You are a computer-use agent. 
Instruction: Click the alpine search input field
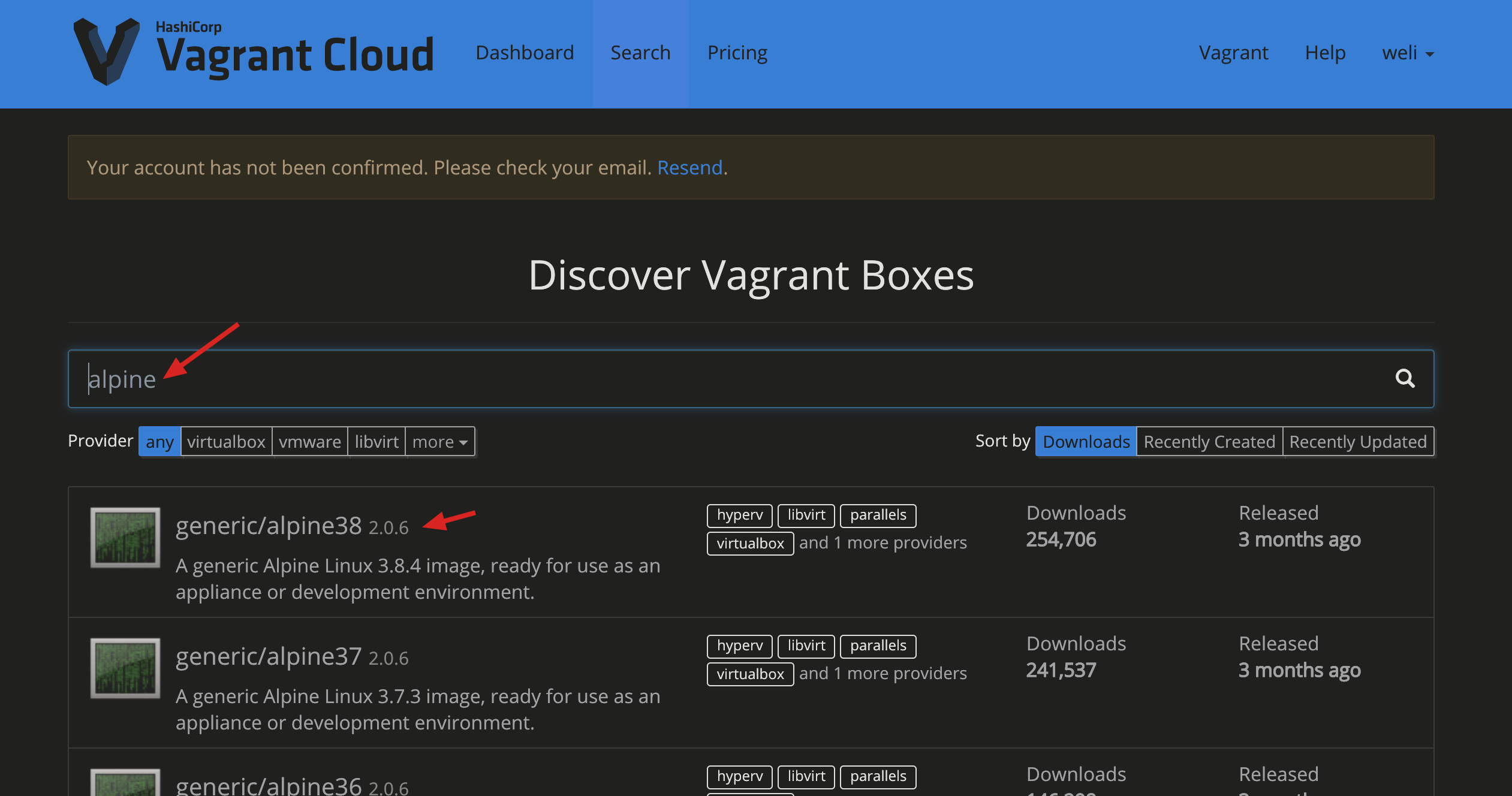(719, 379)
